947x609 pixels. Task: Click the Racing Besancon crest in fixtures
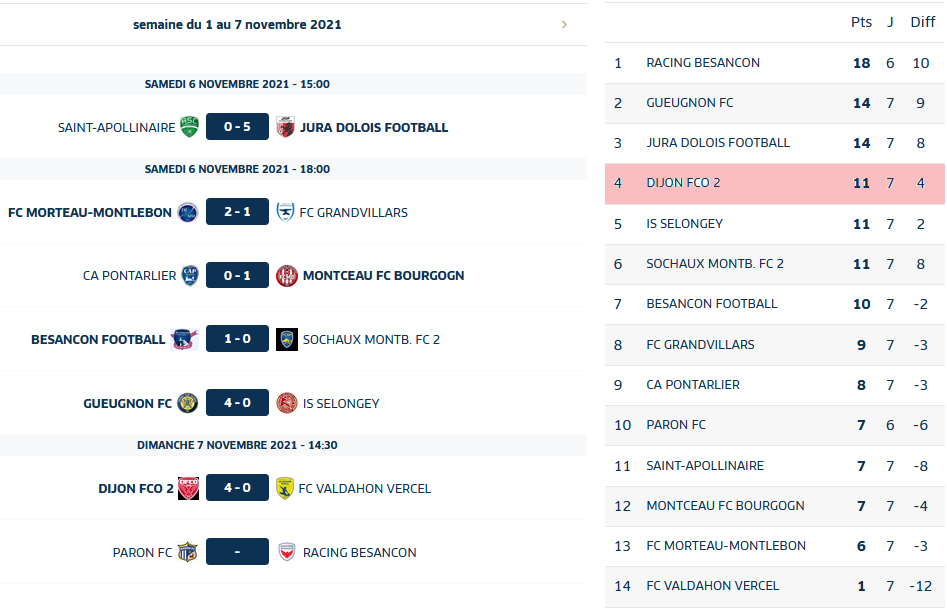tap(287, 552)
